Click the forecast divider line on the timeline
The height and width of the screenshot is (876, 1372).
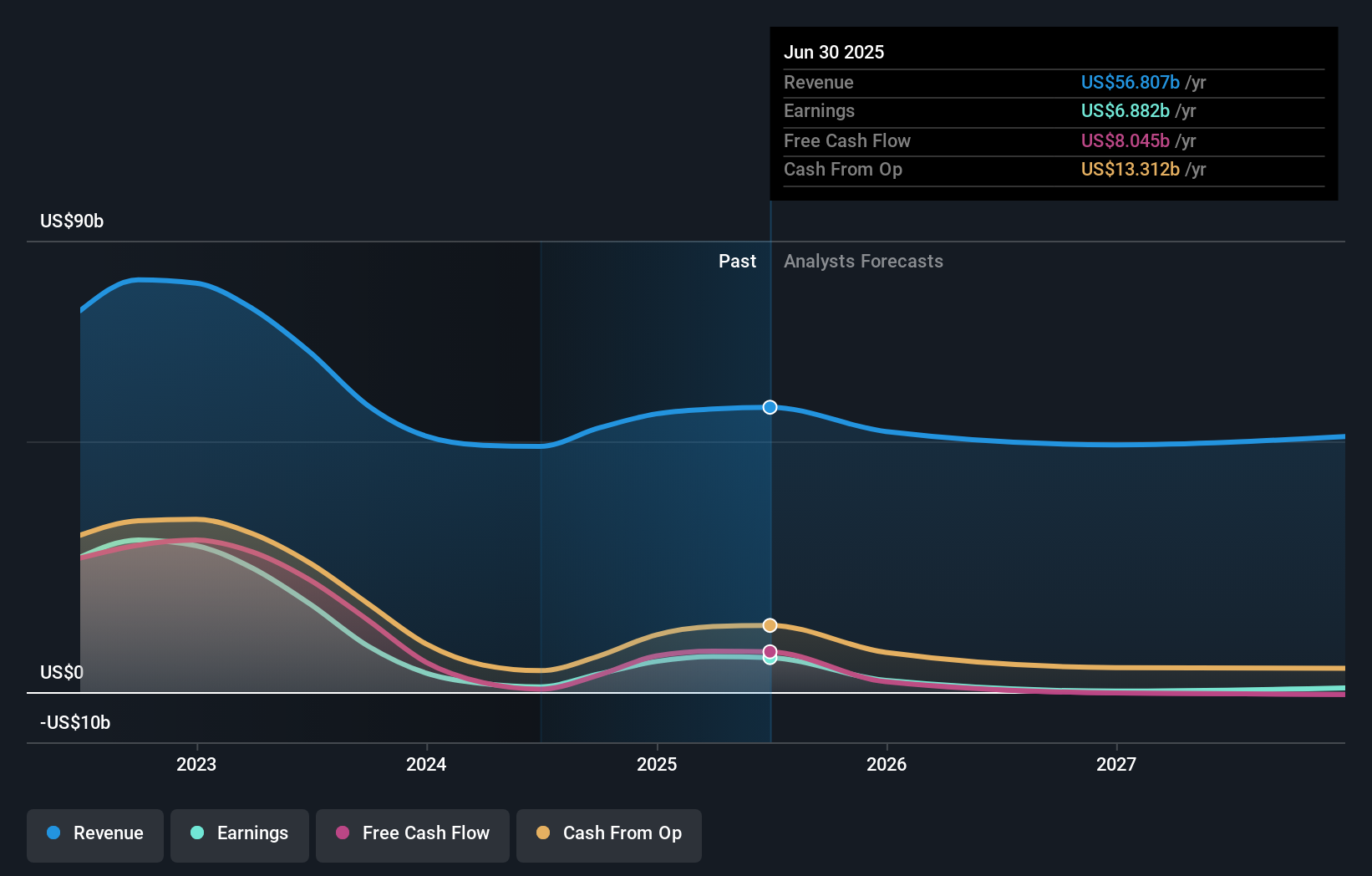[770, 502]
